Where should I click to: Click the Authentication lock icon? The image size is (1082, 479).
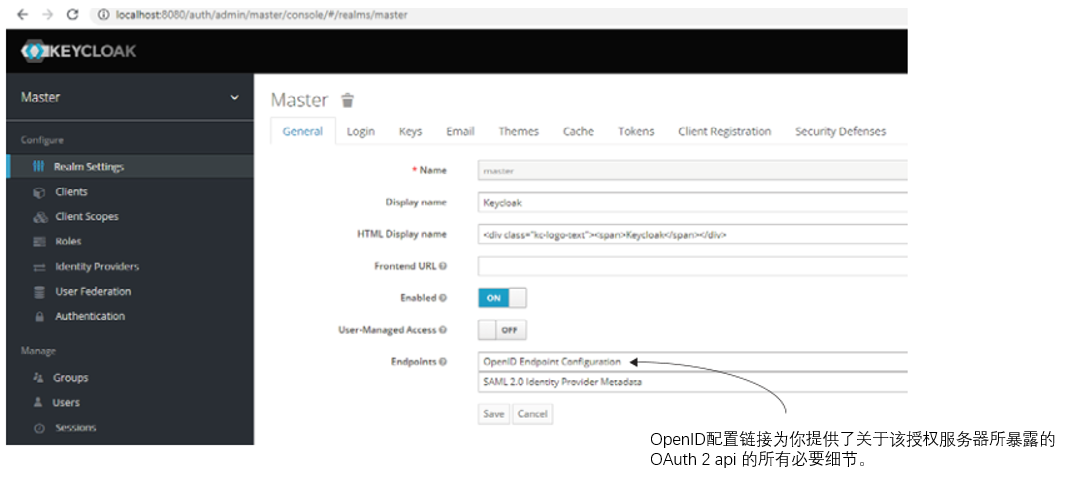point(39,317)
